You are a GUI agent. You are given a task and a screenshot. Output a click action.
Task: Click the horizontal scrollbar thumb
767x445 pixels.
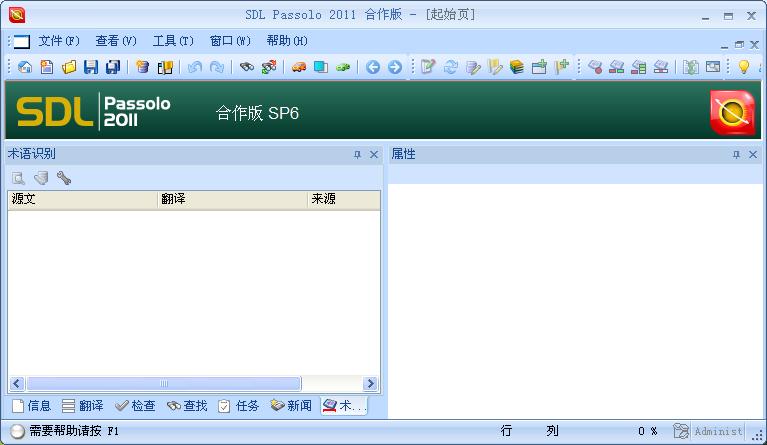click(x=164, y=383)
